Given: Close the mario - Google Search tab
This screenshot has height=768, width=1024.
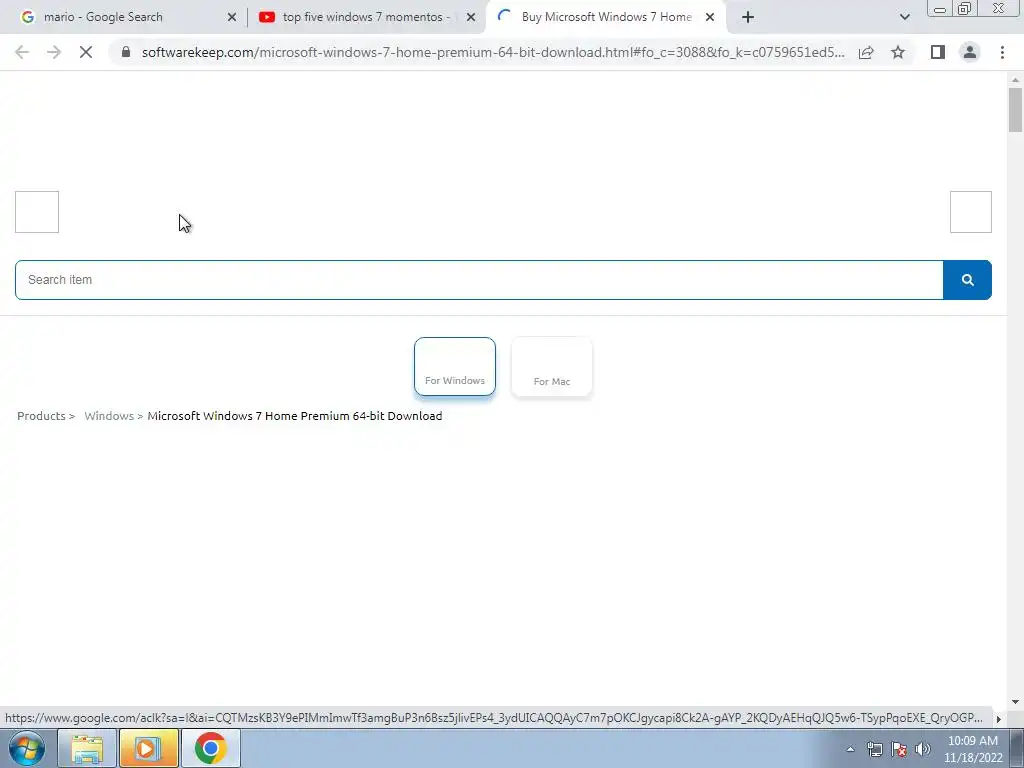Looking at the screenshot, I should (232, 17).
